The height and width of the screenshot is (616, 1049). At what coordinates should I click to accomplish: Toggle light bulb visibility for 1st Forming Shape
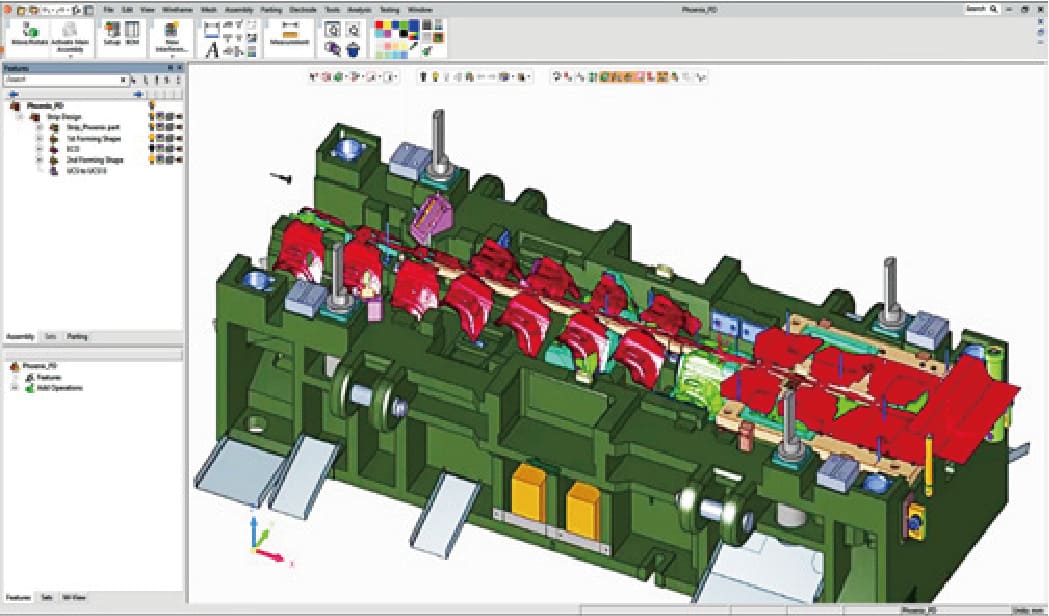tap(152, 138)
